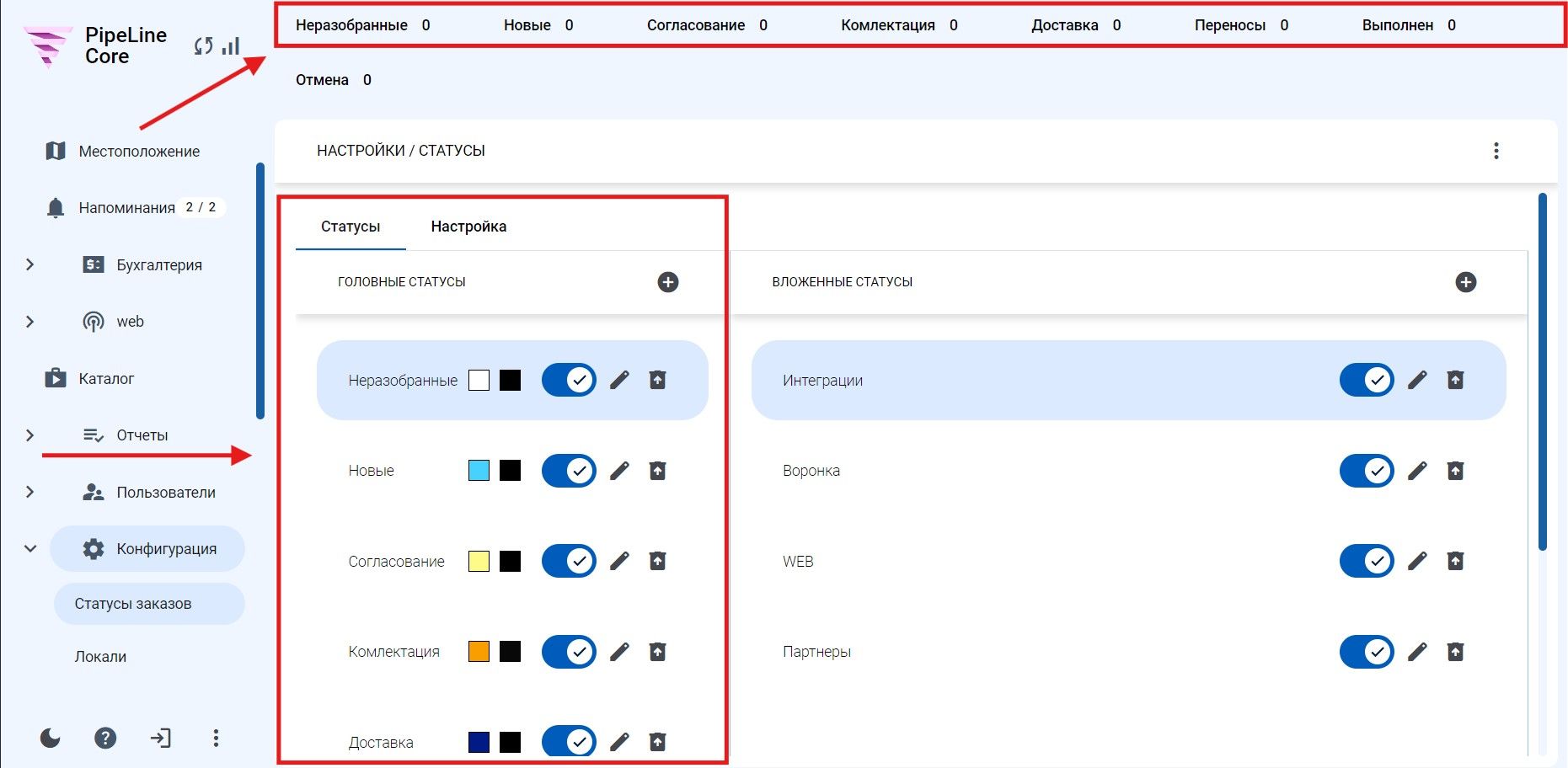Viewport: 1568px width, 768px height.
Task: Edit the Неразобранные status with pencil
Action: tap(619, 380)
